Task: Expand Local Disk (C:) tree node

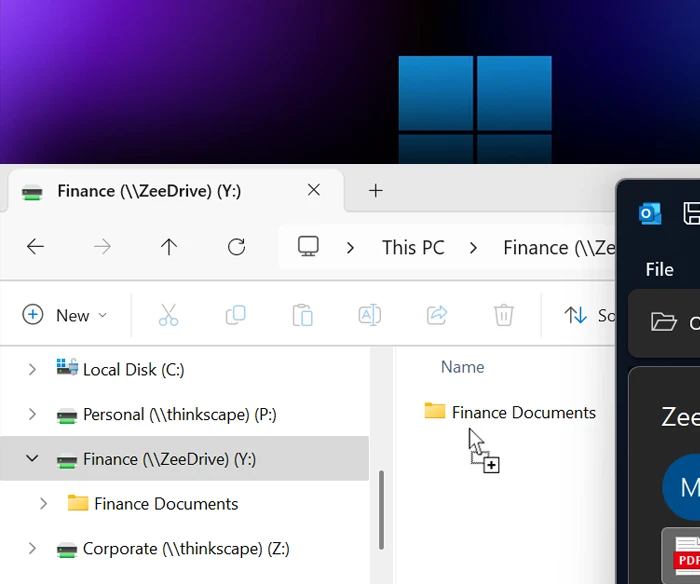Action: click(x=32, y=369)
